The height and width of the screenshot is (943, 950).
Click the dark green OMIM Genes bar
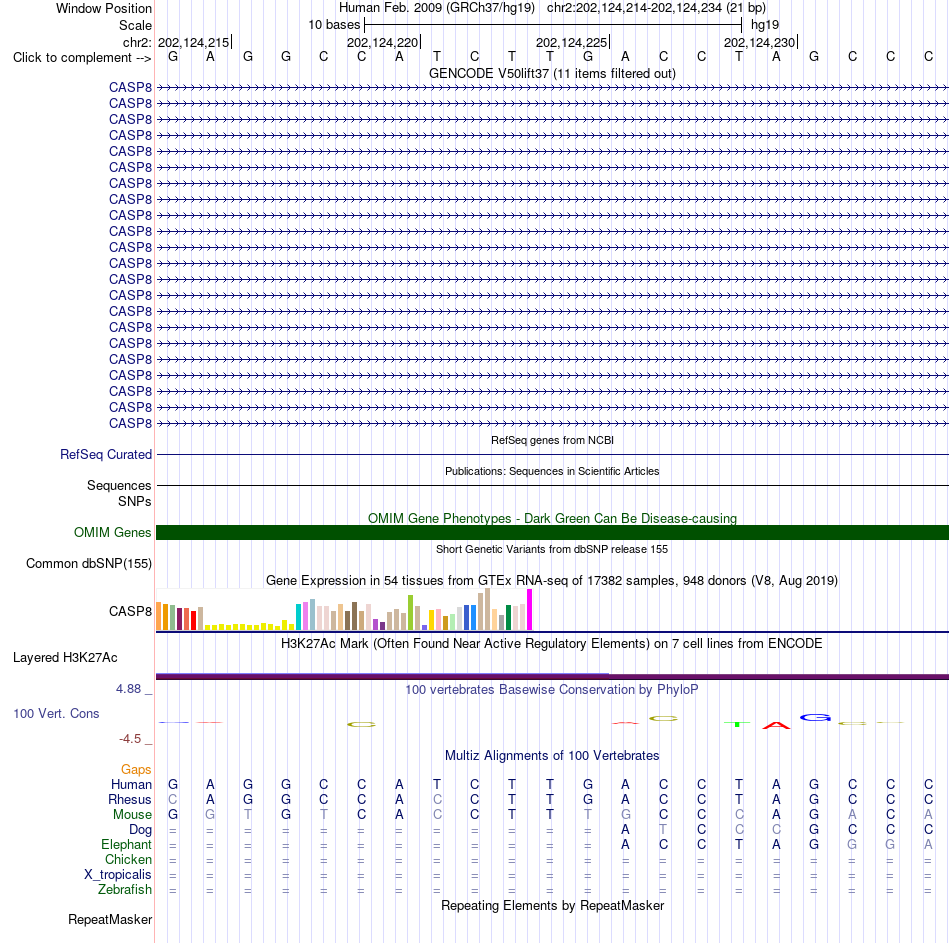552,533
